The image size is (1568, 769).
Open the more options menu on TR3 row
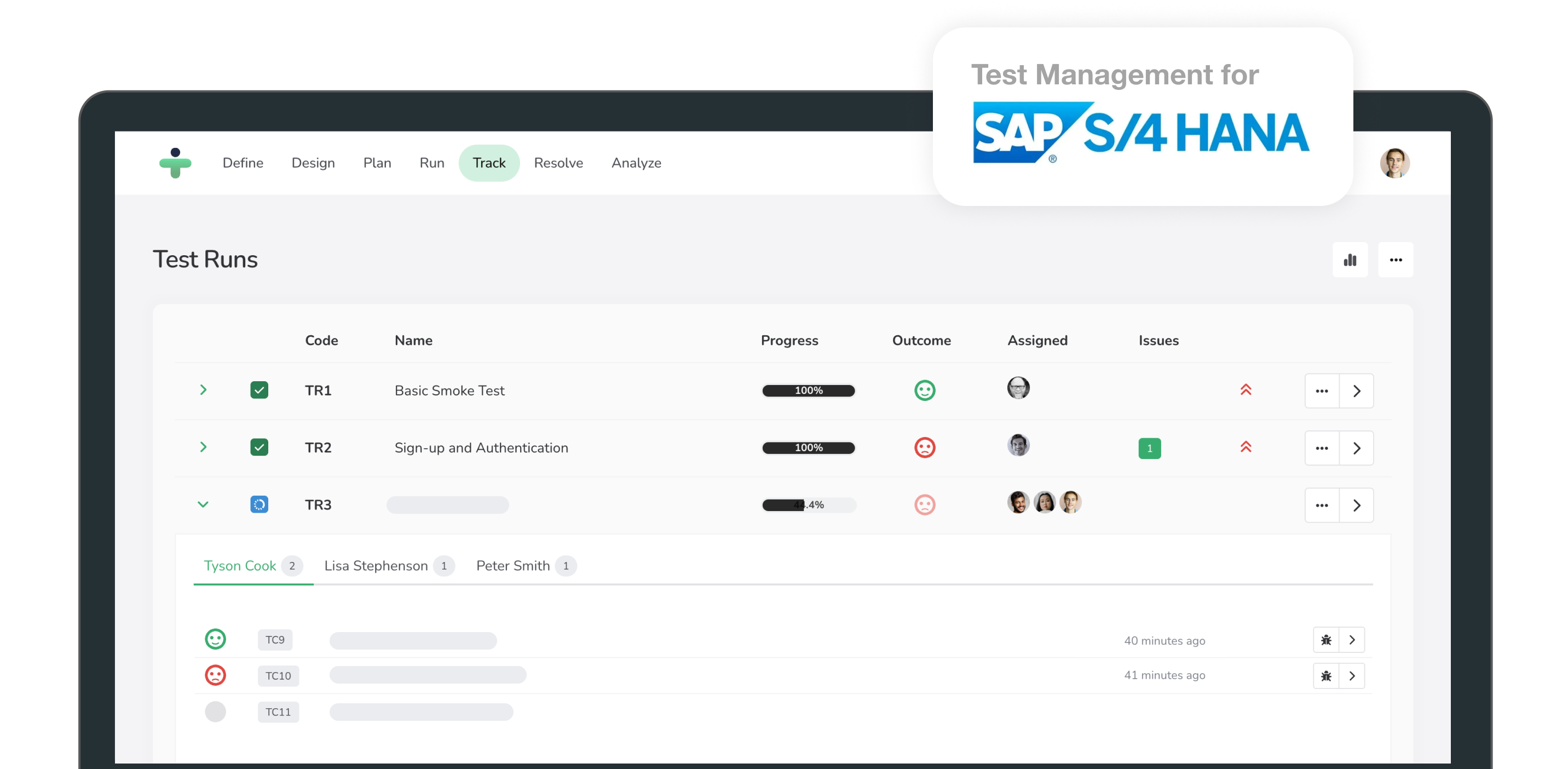pos(1322,505)
